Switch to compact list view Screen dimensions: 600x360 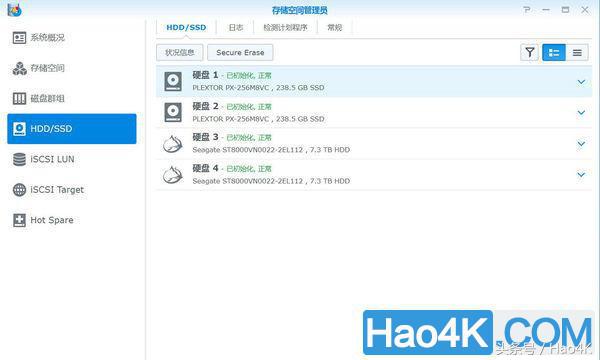[577, 52]
